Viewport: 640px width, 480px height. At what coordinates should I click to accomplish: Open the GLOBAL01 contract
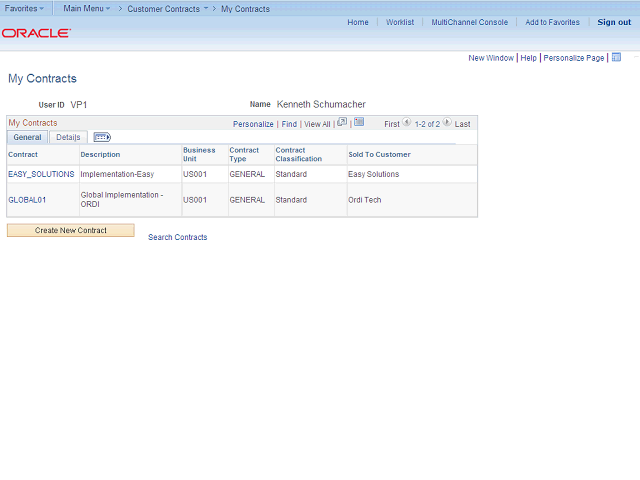(27, 200)
